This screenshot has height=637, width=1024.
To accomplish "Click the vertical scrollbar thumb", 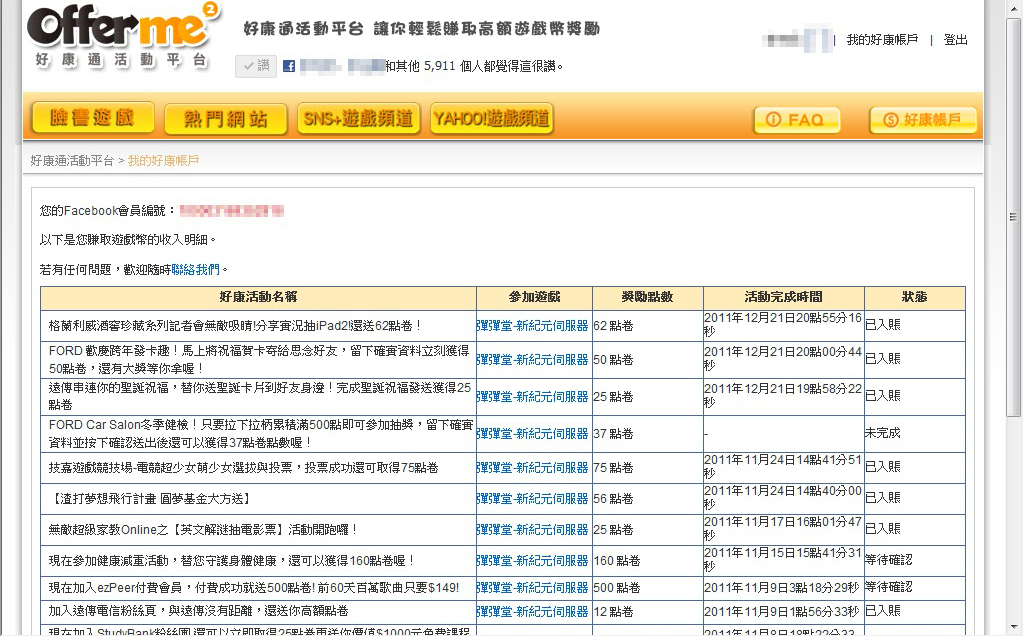I will point(1014,218).
